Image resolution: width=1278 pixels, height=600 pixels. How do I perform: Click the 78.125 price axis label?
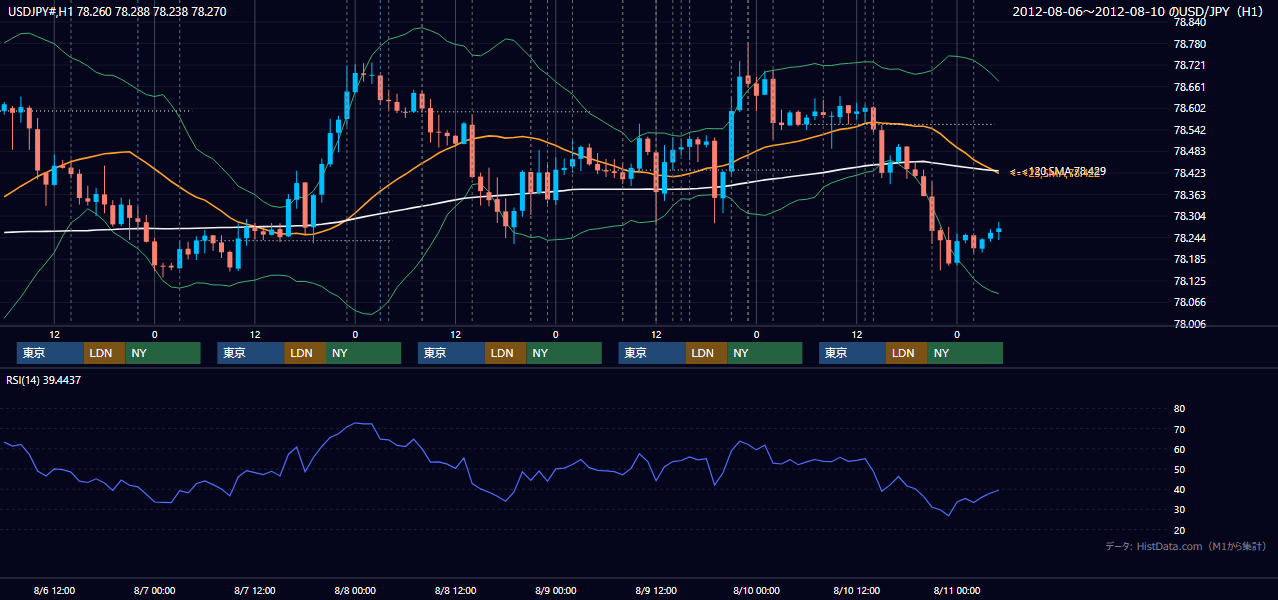click(1190, 281)
